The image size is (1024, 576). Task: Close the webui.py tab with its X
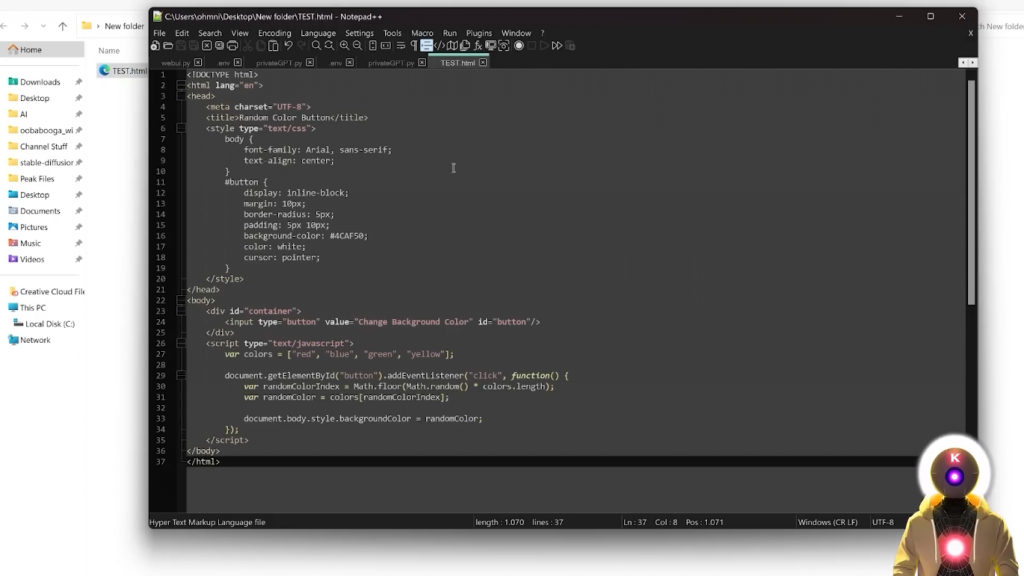(x=198, y=63)
